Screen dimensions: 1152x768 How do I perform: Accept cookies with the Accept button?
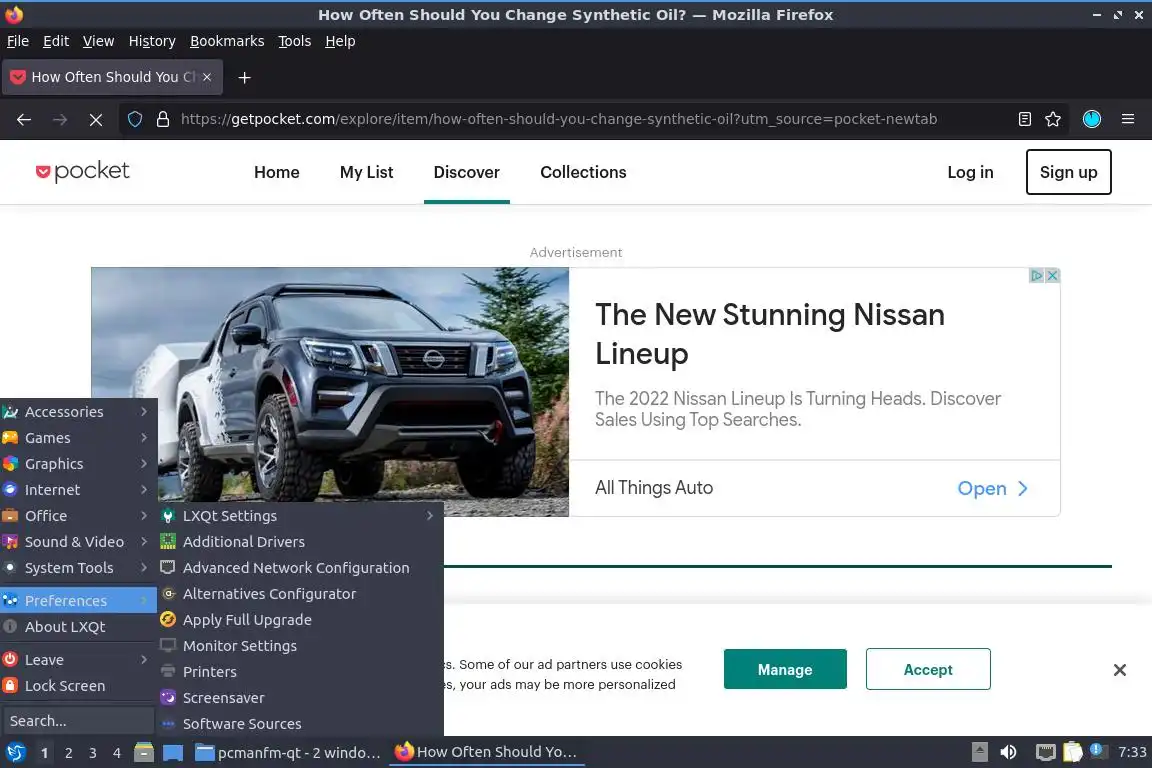pos(928,669)
